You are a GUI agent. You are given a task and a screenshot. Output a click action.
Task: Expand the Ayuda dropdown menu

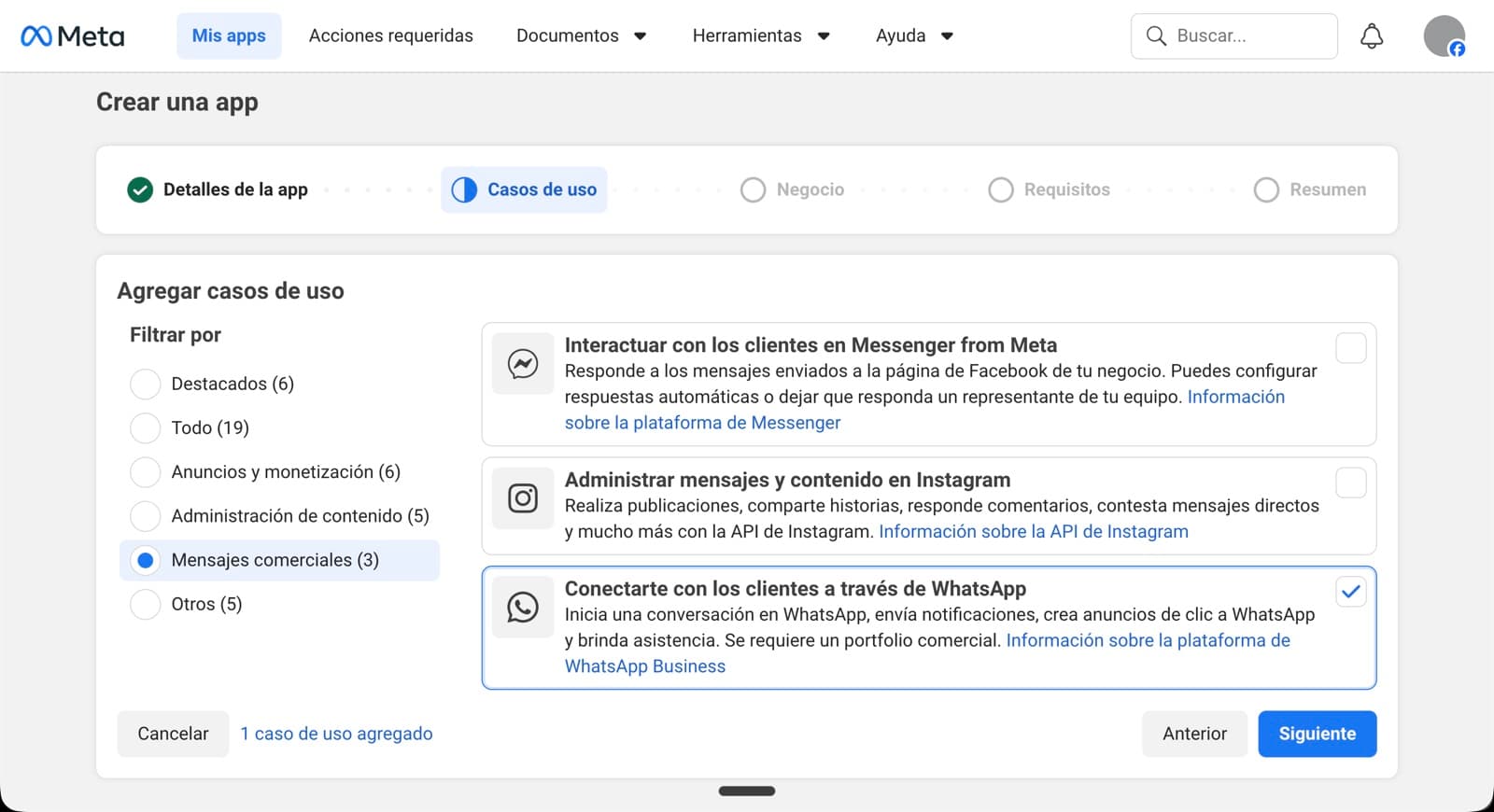coord(914,36)
